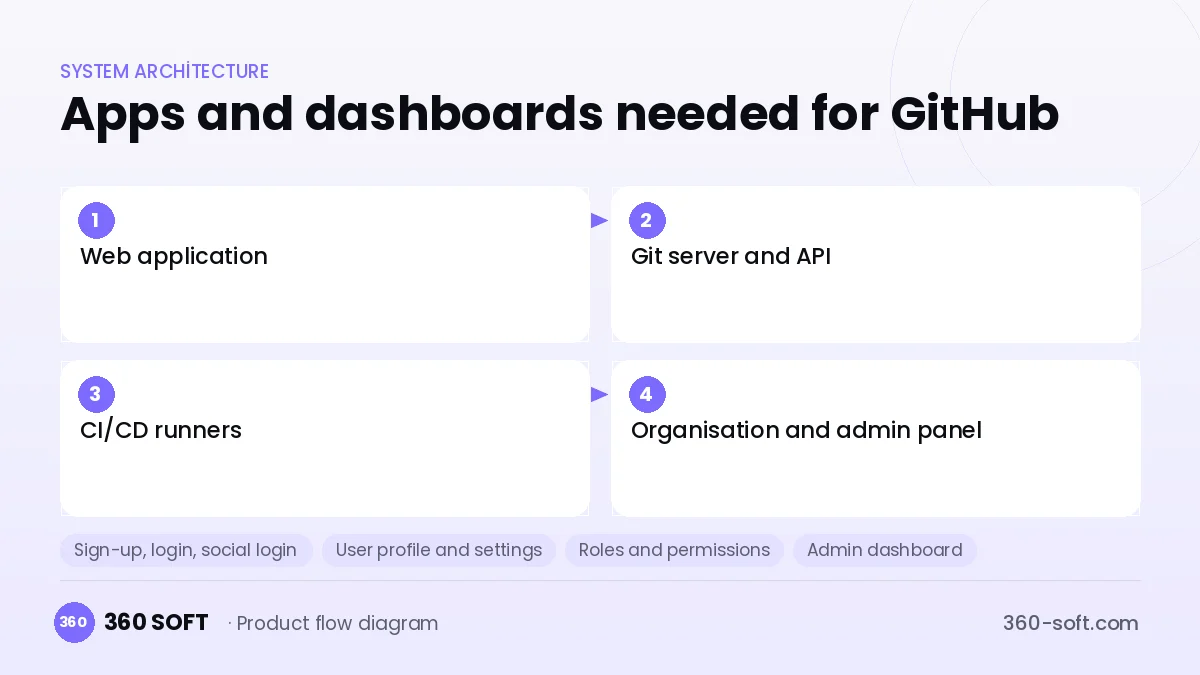The height and width of the screenshot is (675, 1200).
Task: Select the CI/CD runners card
Action: point(325,438)
